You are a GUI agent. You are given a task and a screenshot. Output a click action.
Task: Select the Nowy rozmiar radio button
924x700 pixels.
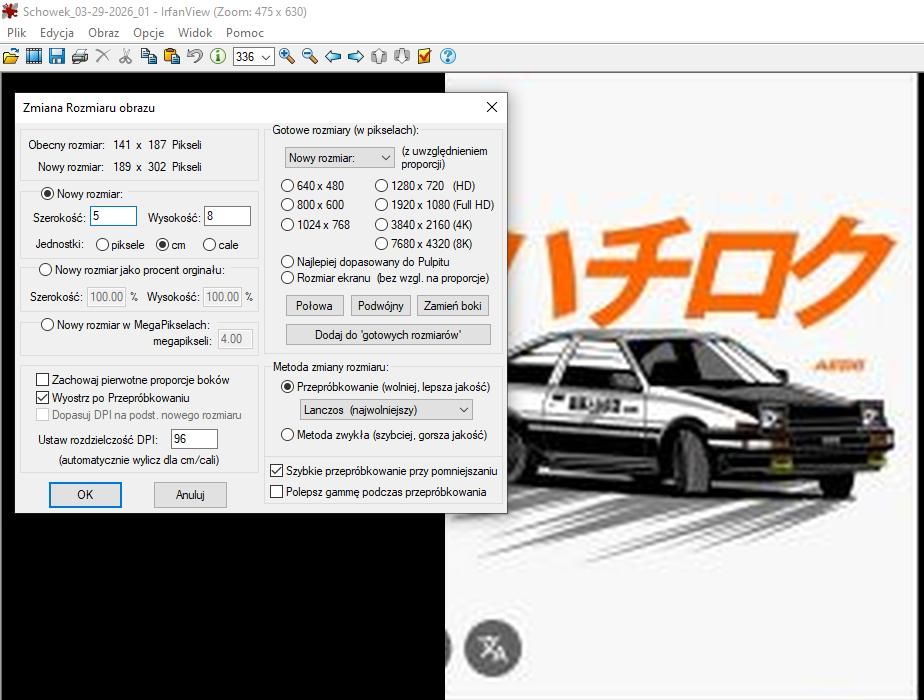48,194
